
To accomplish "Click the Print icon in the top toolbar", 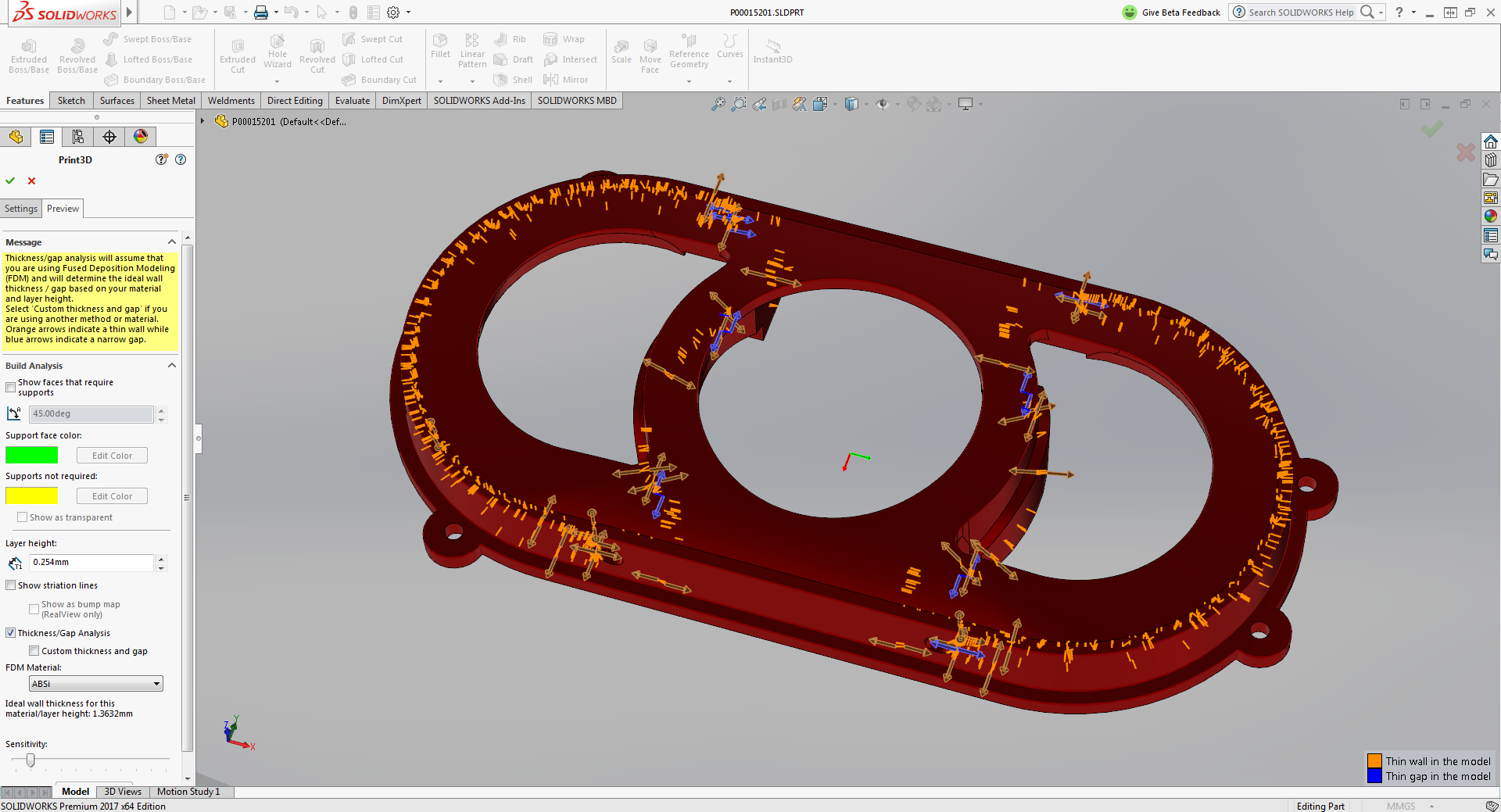I will (261, 12).
